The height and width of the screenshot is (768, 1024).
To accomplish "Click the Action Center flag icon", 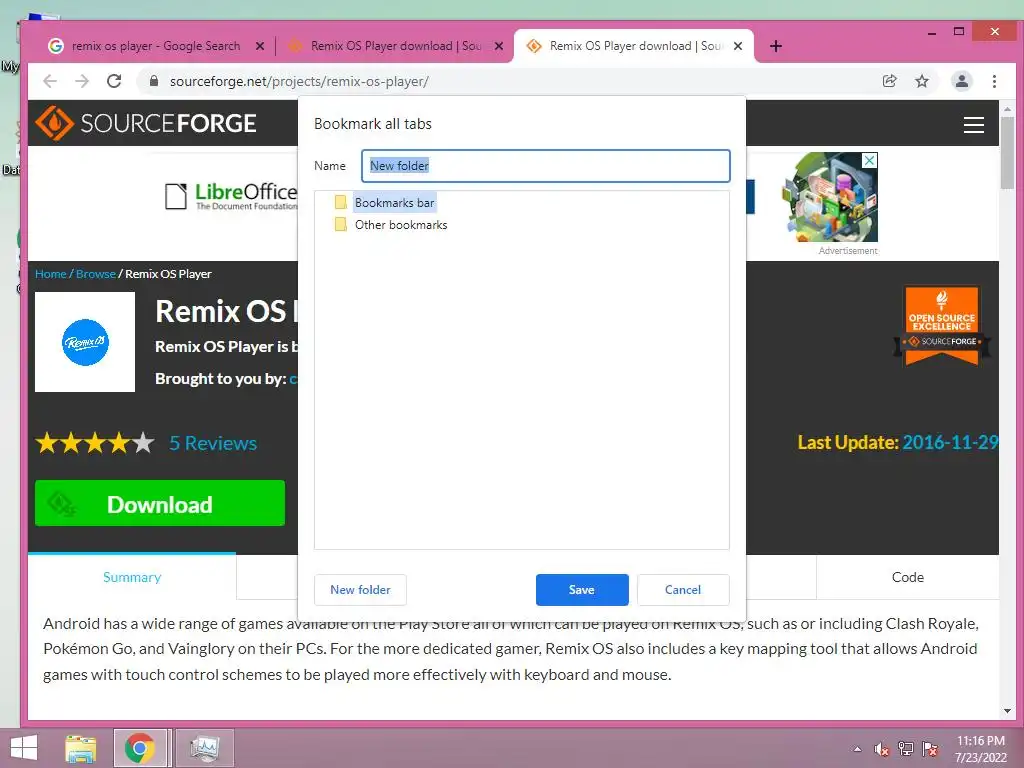I will [930, 749].
